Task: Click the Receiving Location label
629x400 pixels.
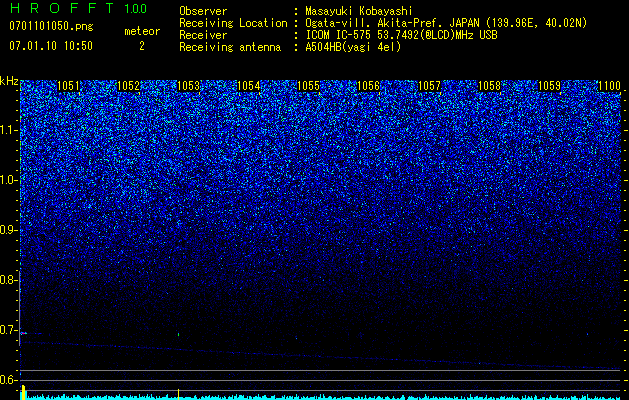Action: point(233,23)
